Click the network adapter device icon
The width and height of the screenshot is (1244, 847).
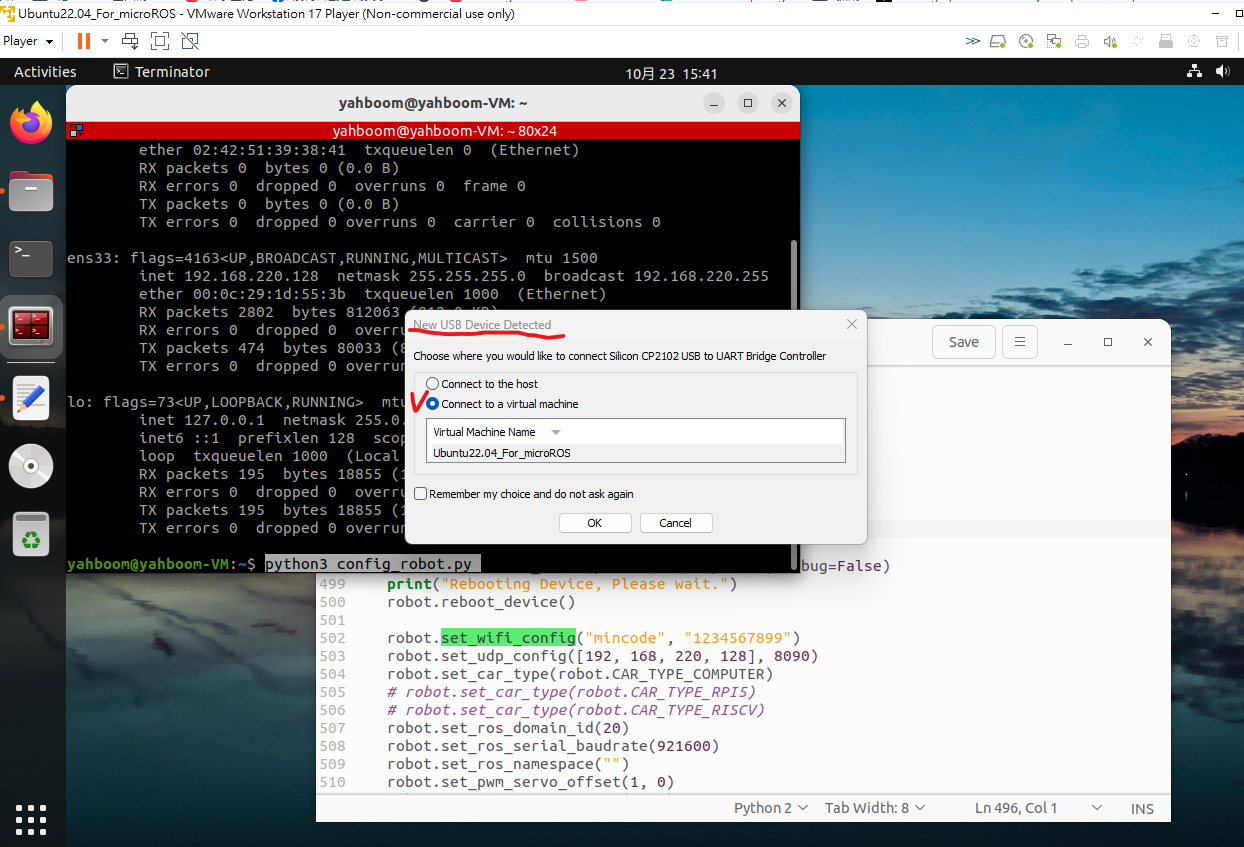[1054, 41]
